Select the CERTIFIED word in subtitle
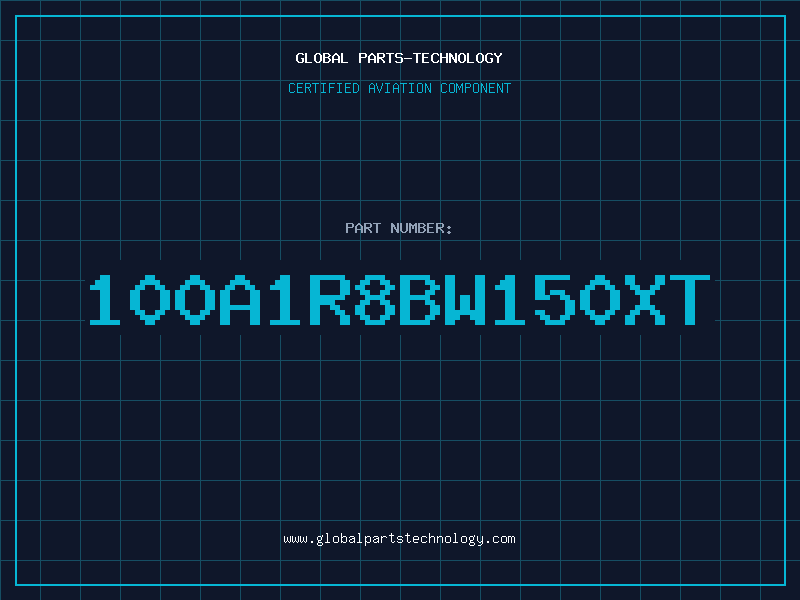This screenshot has height=600, width=800. (323, 88)
